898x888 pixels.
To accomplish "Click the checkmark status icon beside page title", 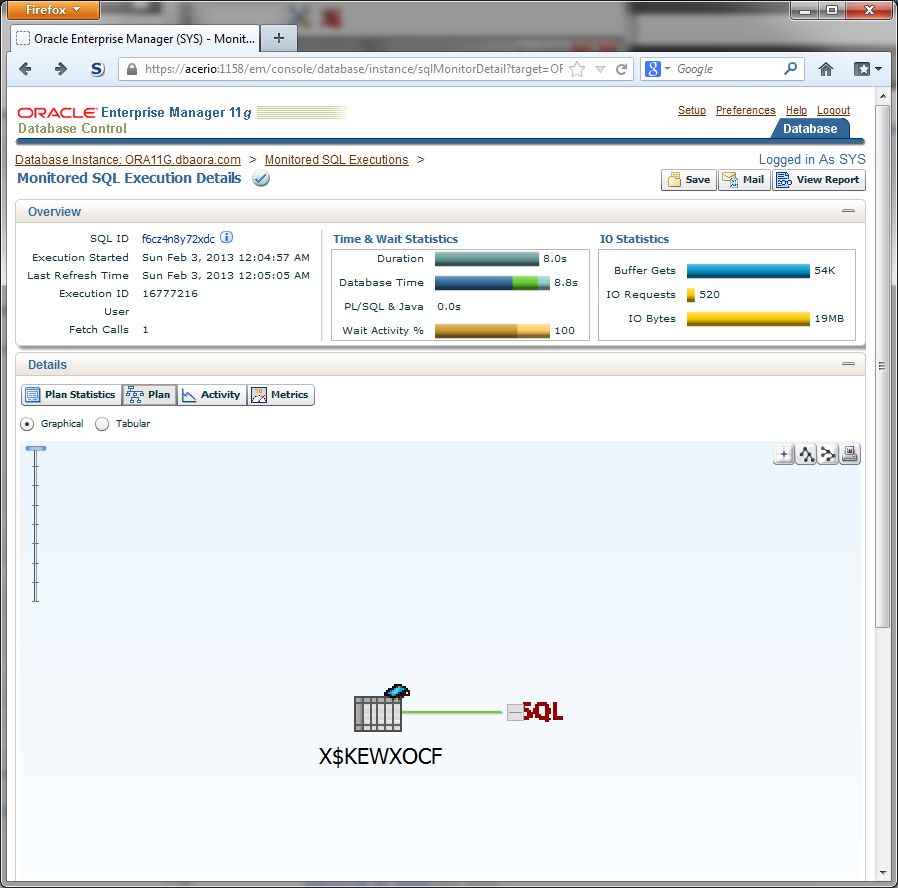I will click(x=261, y=179).
